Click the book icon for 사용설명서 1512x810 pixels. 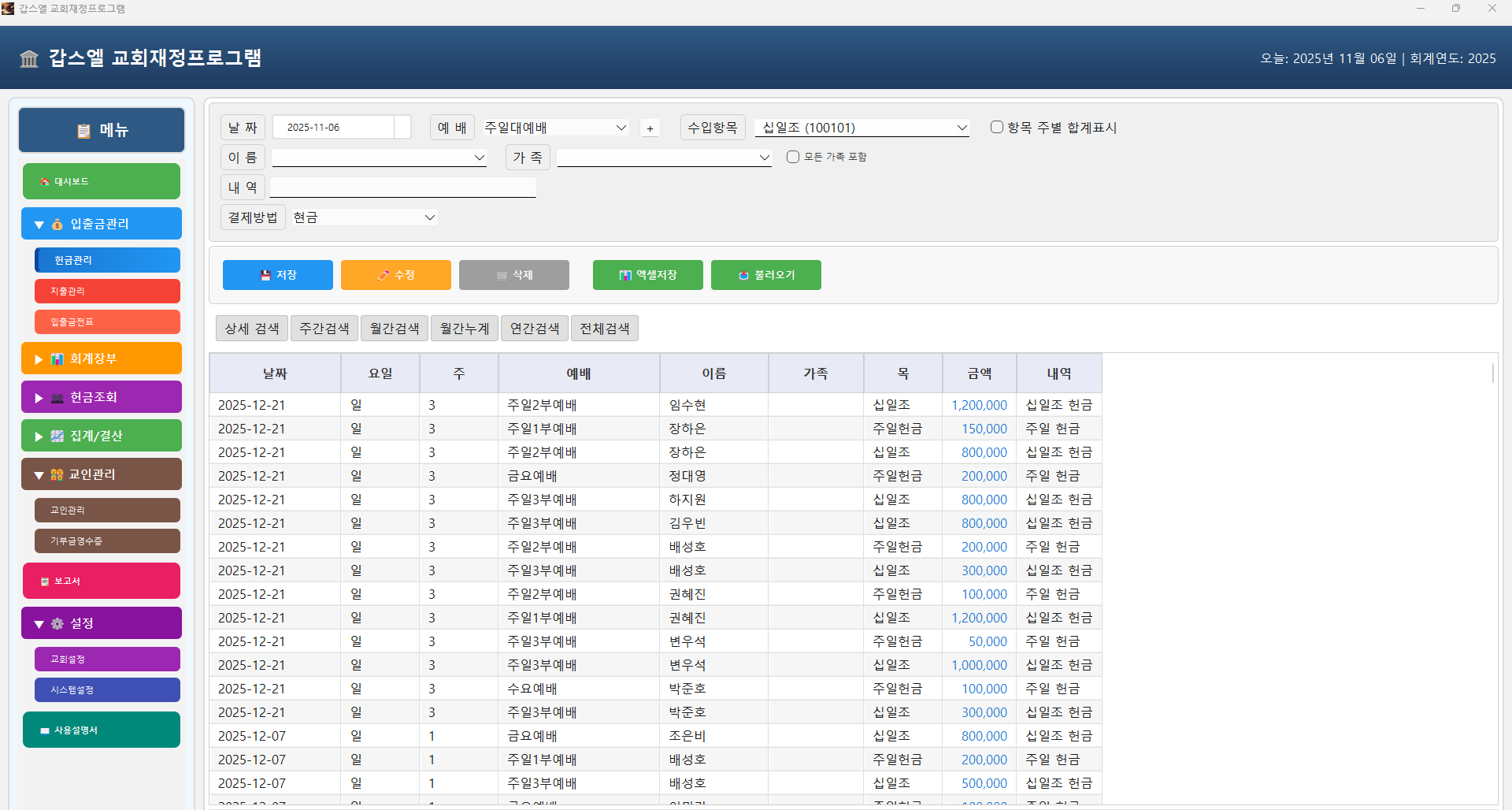(x=45, y=730)
